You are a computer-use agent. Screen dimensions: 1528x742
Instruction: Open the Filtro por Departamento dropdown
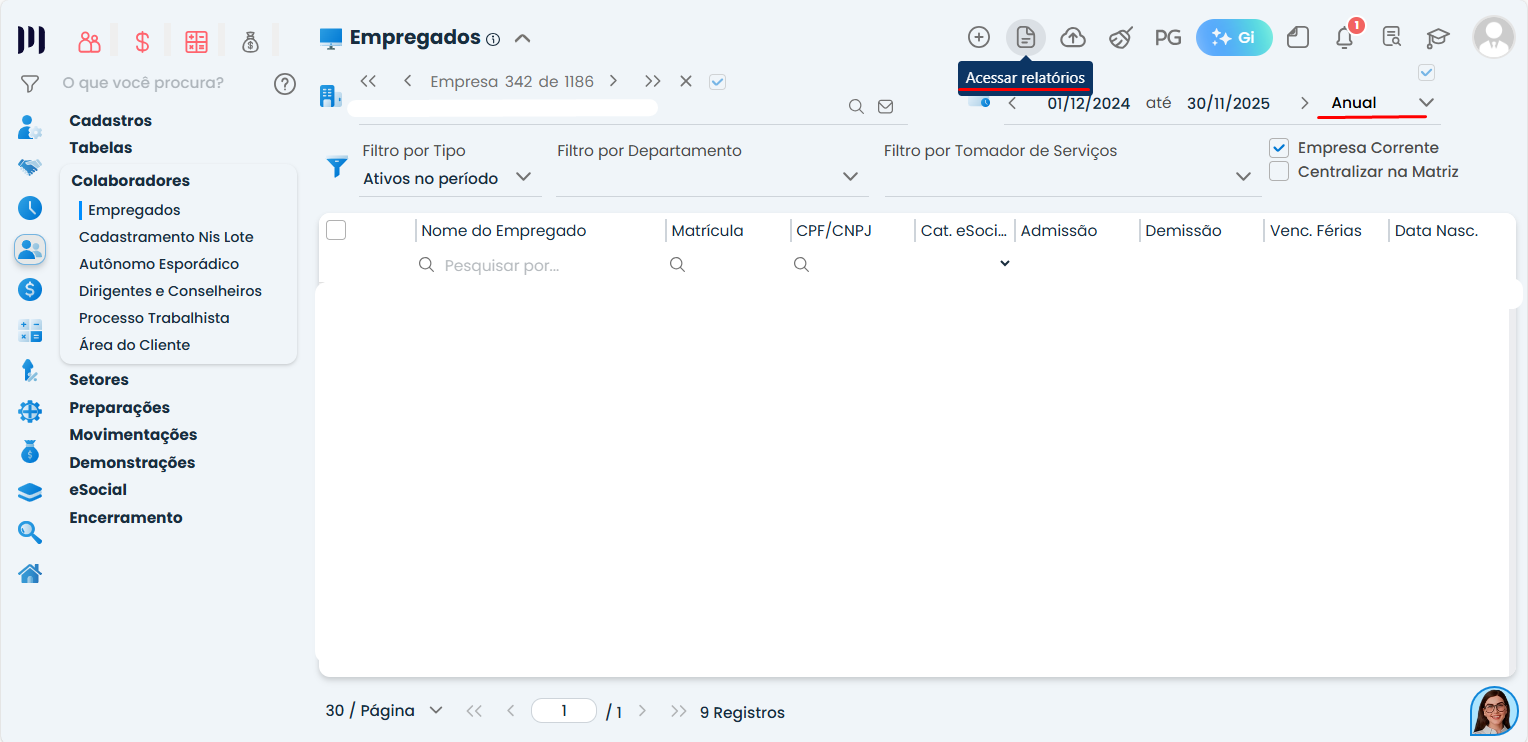pyautogui.click(x=710, y=177)
